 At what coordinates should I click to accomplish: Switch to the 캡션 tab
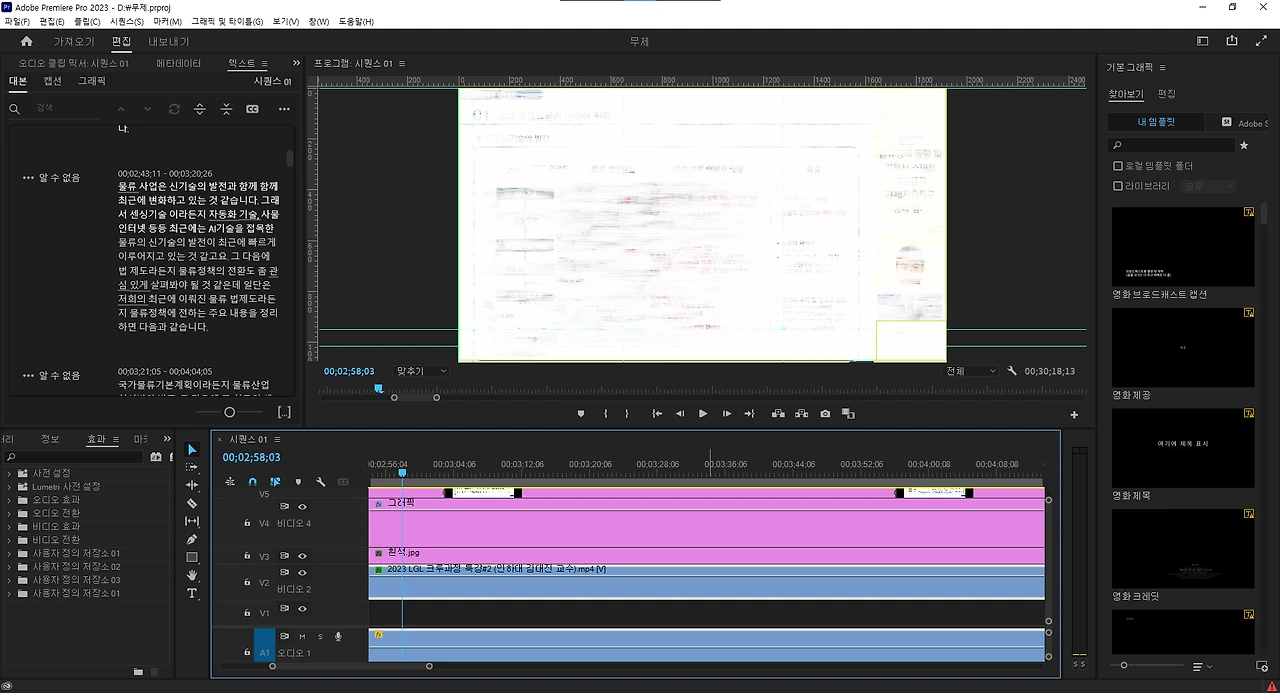pyautogui.click(x=52, y=81)
